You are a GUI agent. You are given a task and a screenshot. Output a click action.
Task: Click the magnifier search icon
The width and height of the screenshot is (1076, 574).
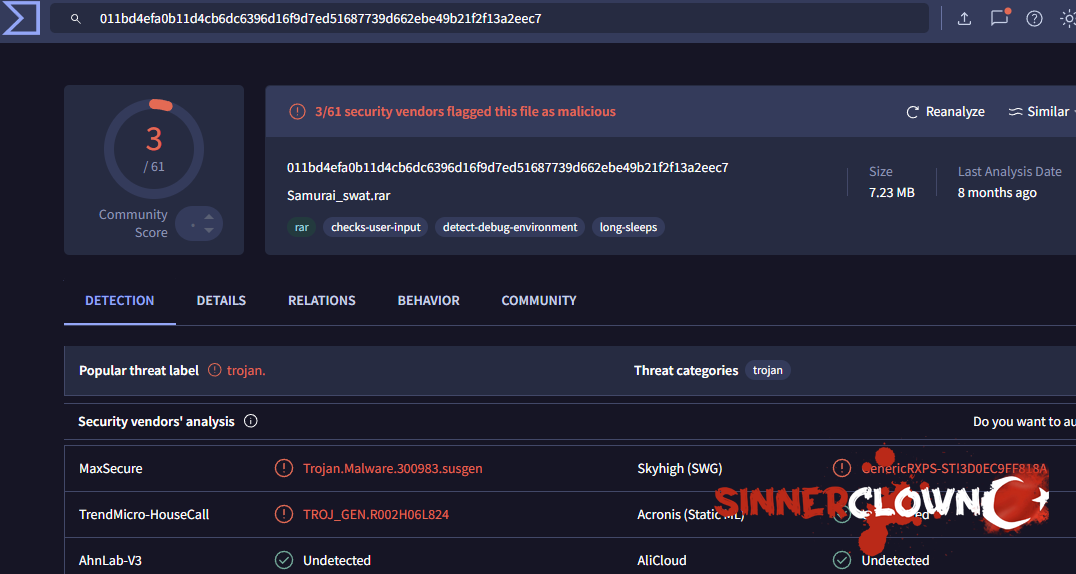[76, 19]
